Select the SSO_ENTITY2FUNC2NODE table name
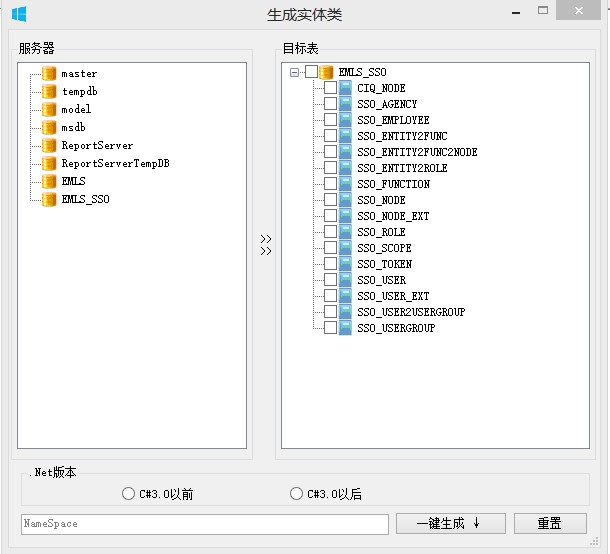Image resolution: width=610 pixels, height=554 pixels. (417, 152)
